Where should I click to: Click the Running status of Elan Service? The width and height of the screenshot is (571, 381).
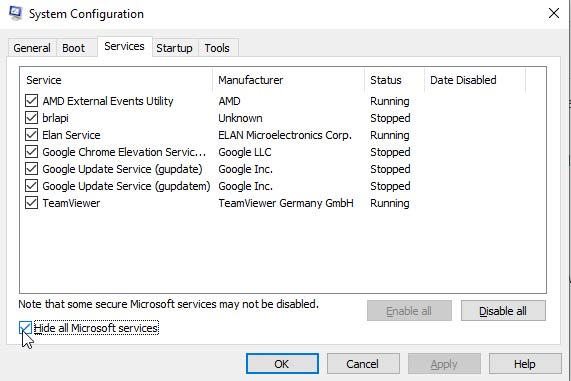pyautogui.click(x=390, y=135)
